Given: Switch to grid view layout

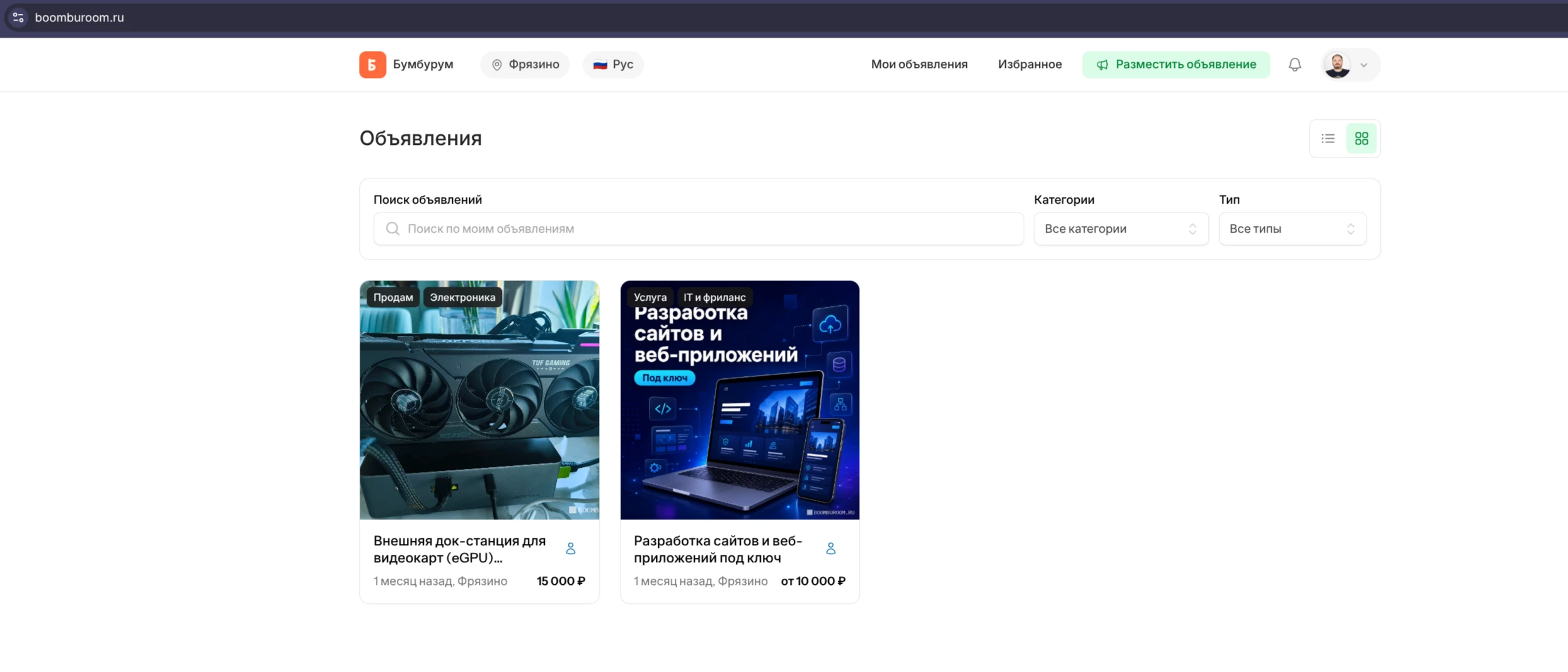Looking at the screenshot, I should [x=1361, y=139].
